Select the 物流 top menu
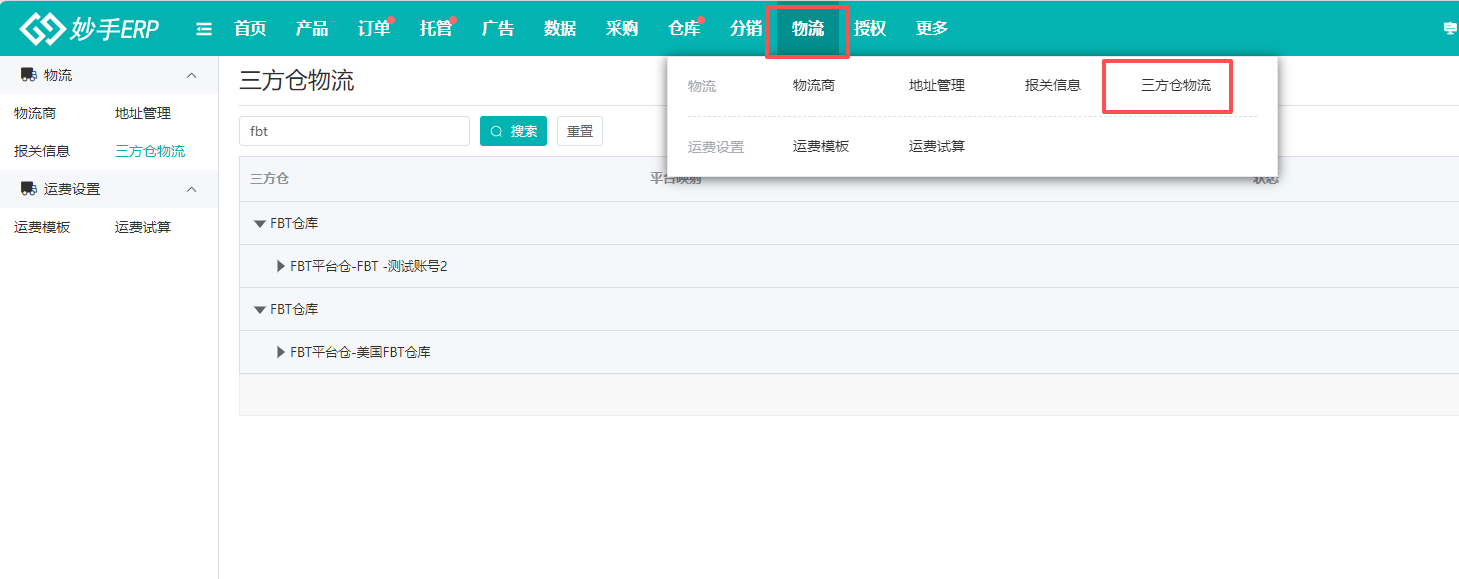The width and height of the screenshot is (1459, 579). (x=808, y=29)
